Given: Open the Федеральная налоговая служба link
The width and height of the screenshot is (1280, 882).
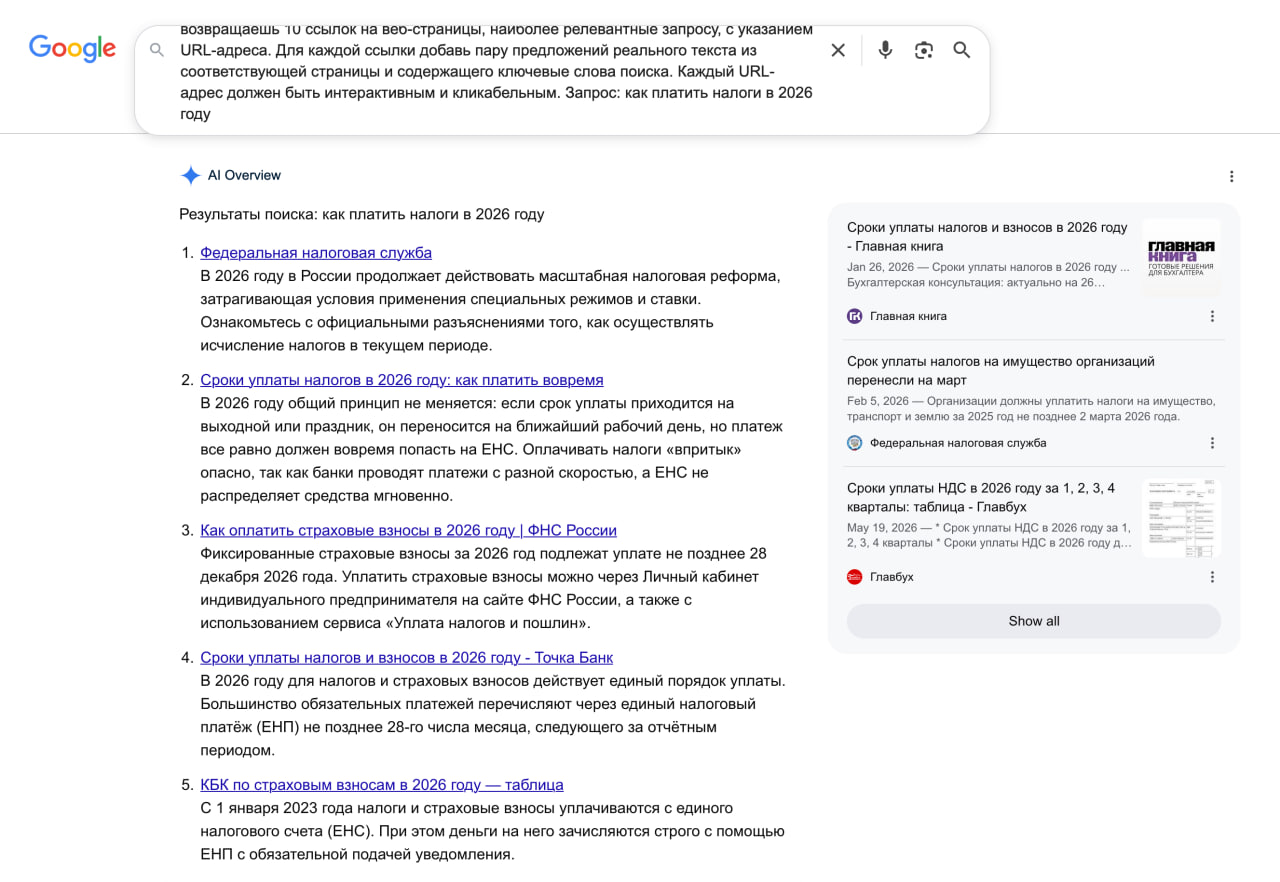Looking at the screenshot, I should (x=316, y=253).
